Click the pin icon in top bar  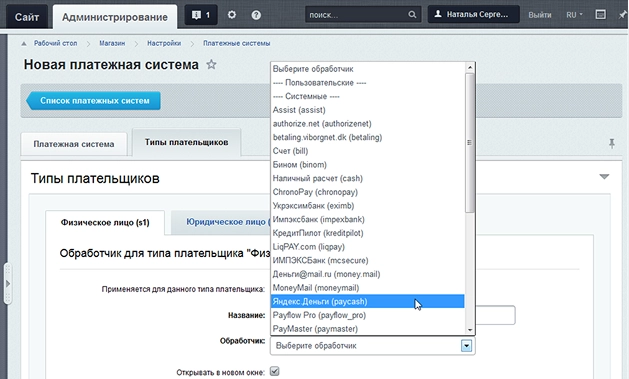[622, 15]
